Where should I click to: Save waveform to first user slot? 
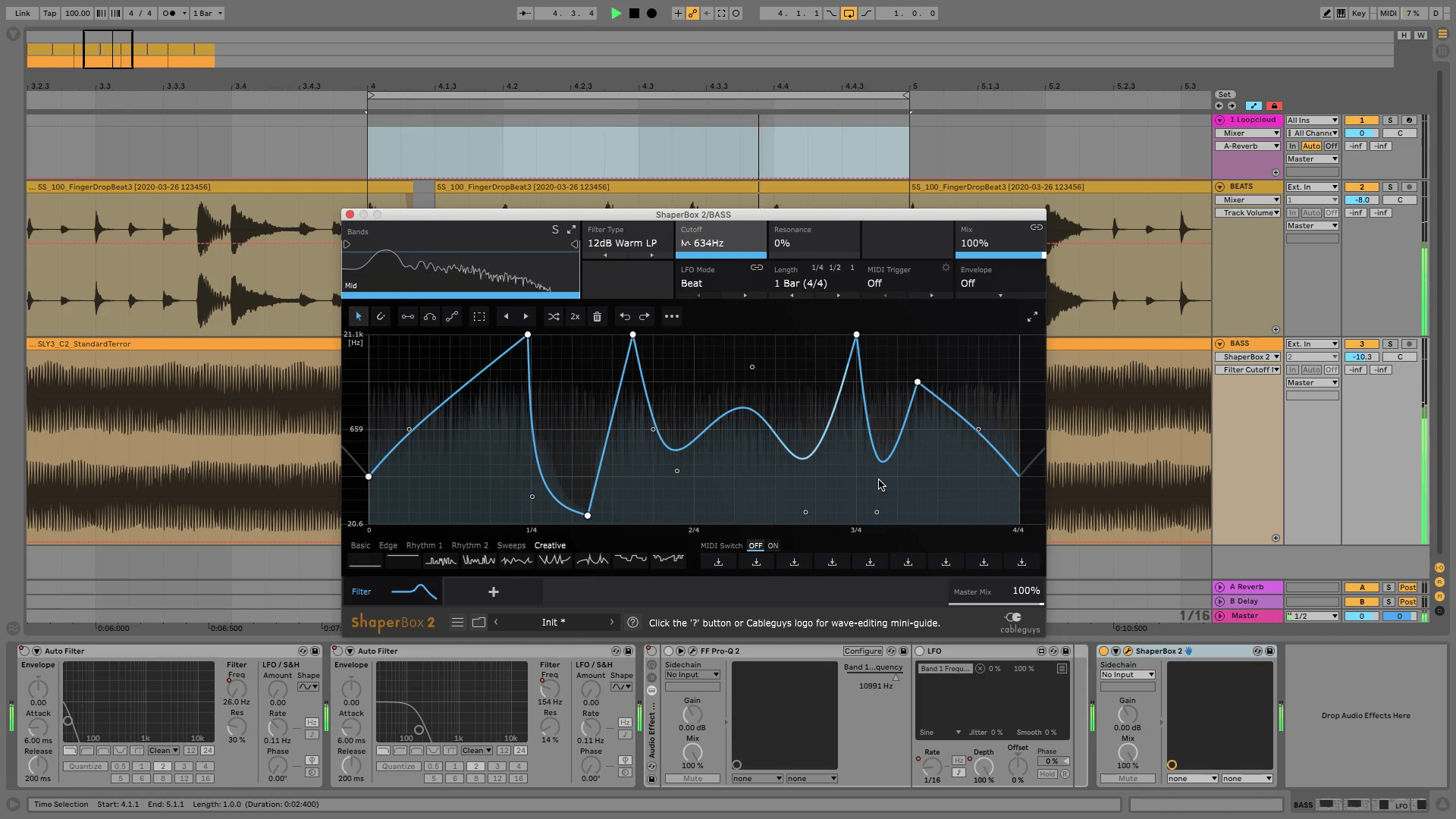[718, 562]
